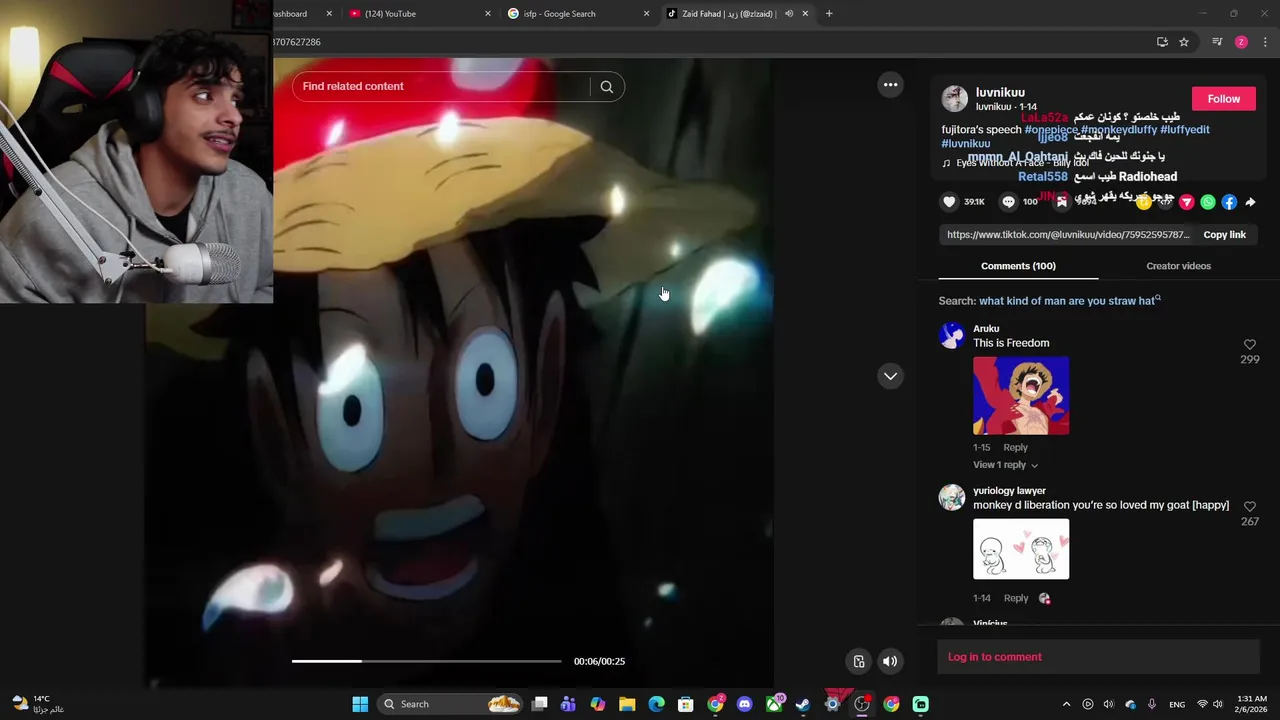Open the "Eyes Without A Face - Billy Idol" sound

coord(1022,163)
